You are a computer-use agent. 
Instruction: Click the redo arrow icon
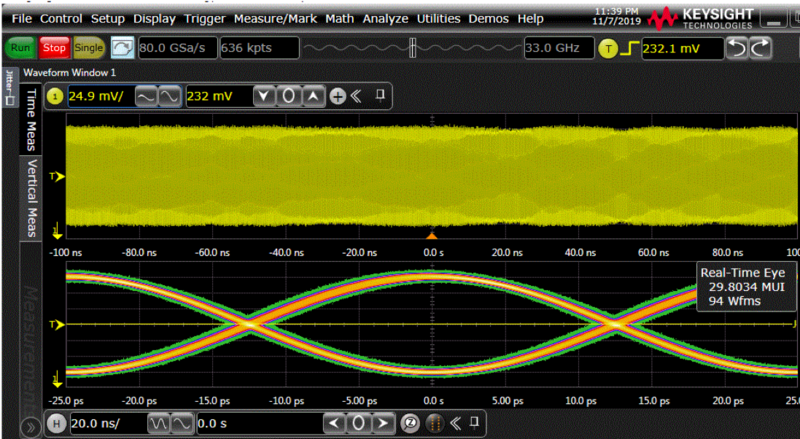point(760,48)
